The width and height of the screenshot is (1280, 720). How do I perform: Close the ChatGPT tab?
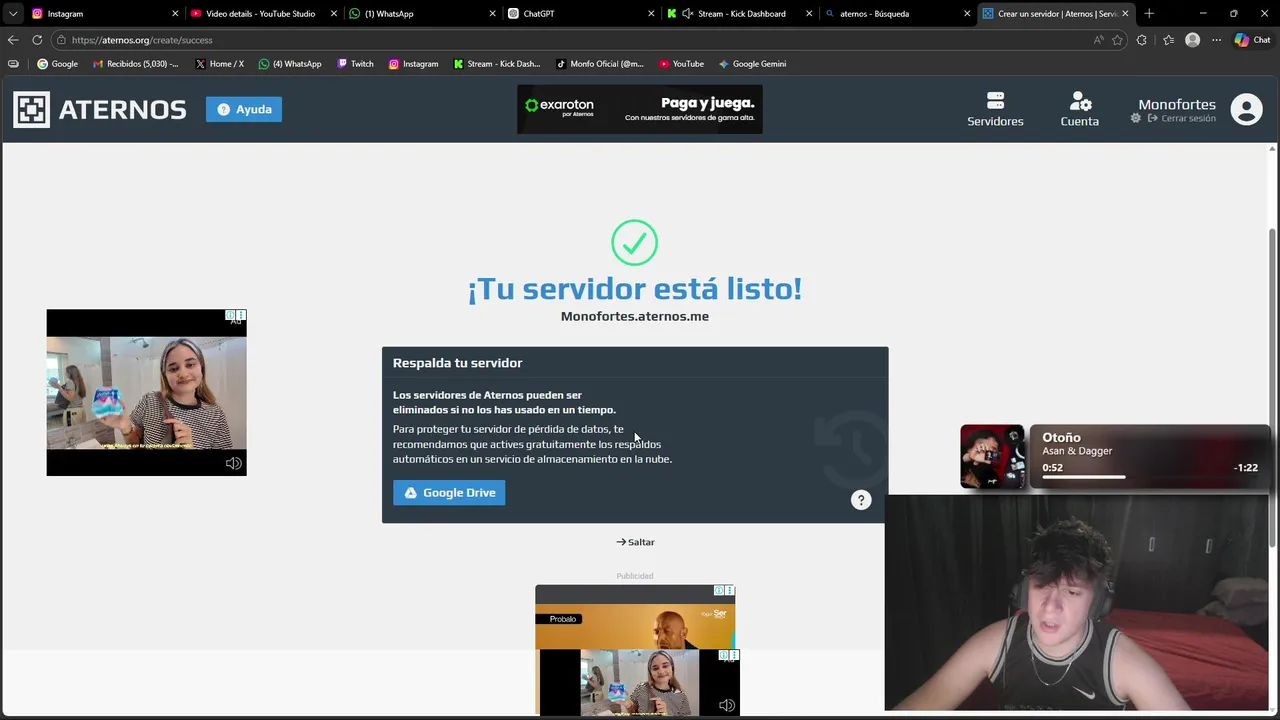click(651, 13)
